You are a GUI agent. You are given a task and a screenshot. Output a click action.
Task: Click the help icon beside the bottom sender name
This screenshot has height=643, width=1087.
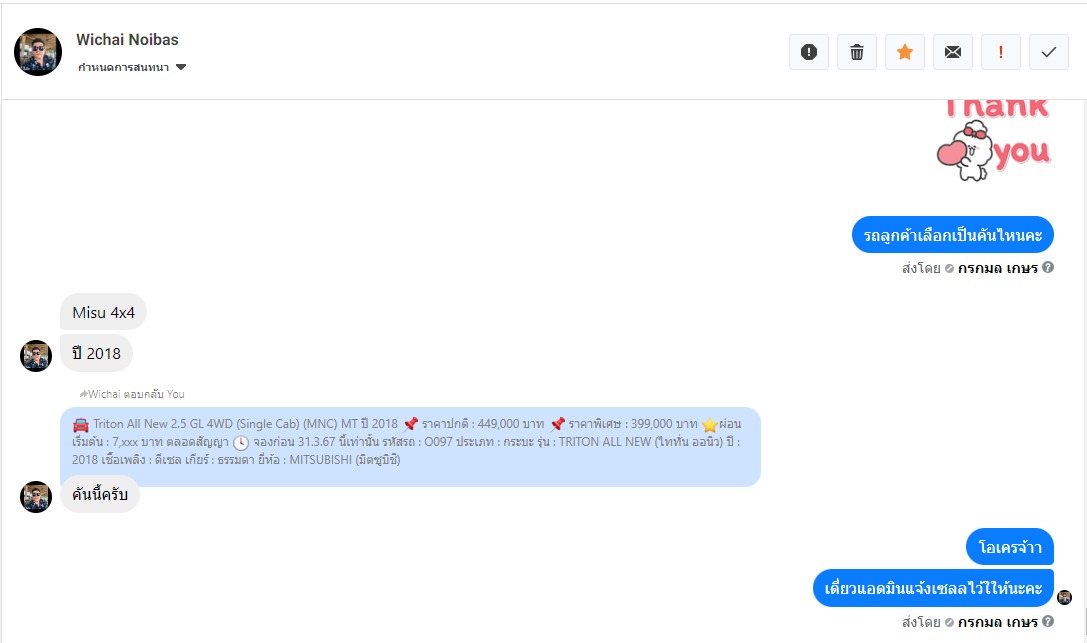pos(1048,621)
